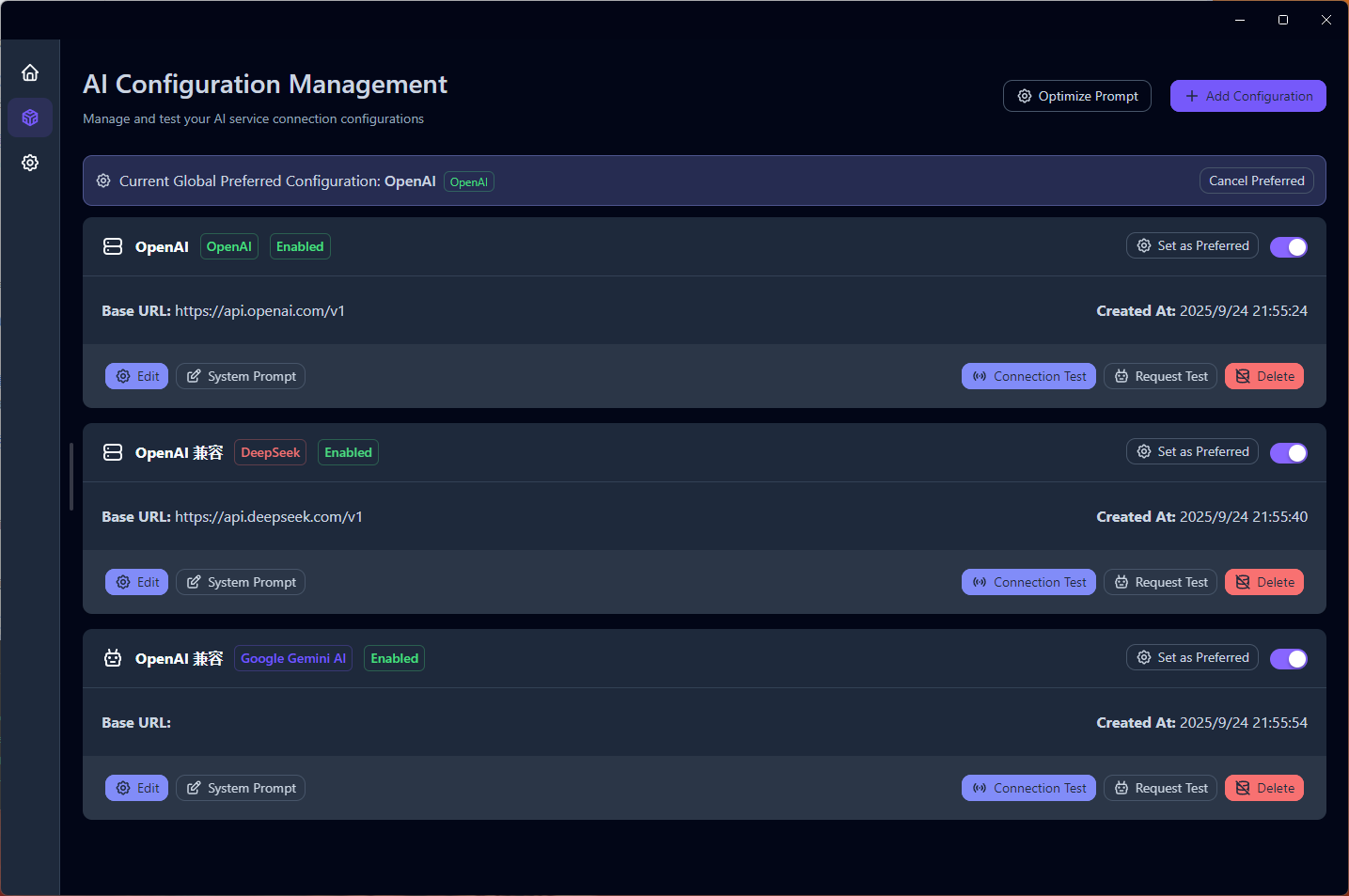This screenshot has width=1349, height=896.
Task: Click the gear icon in the preferred configuration banner
Action: (103, 181)
